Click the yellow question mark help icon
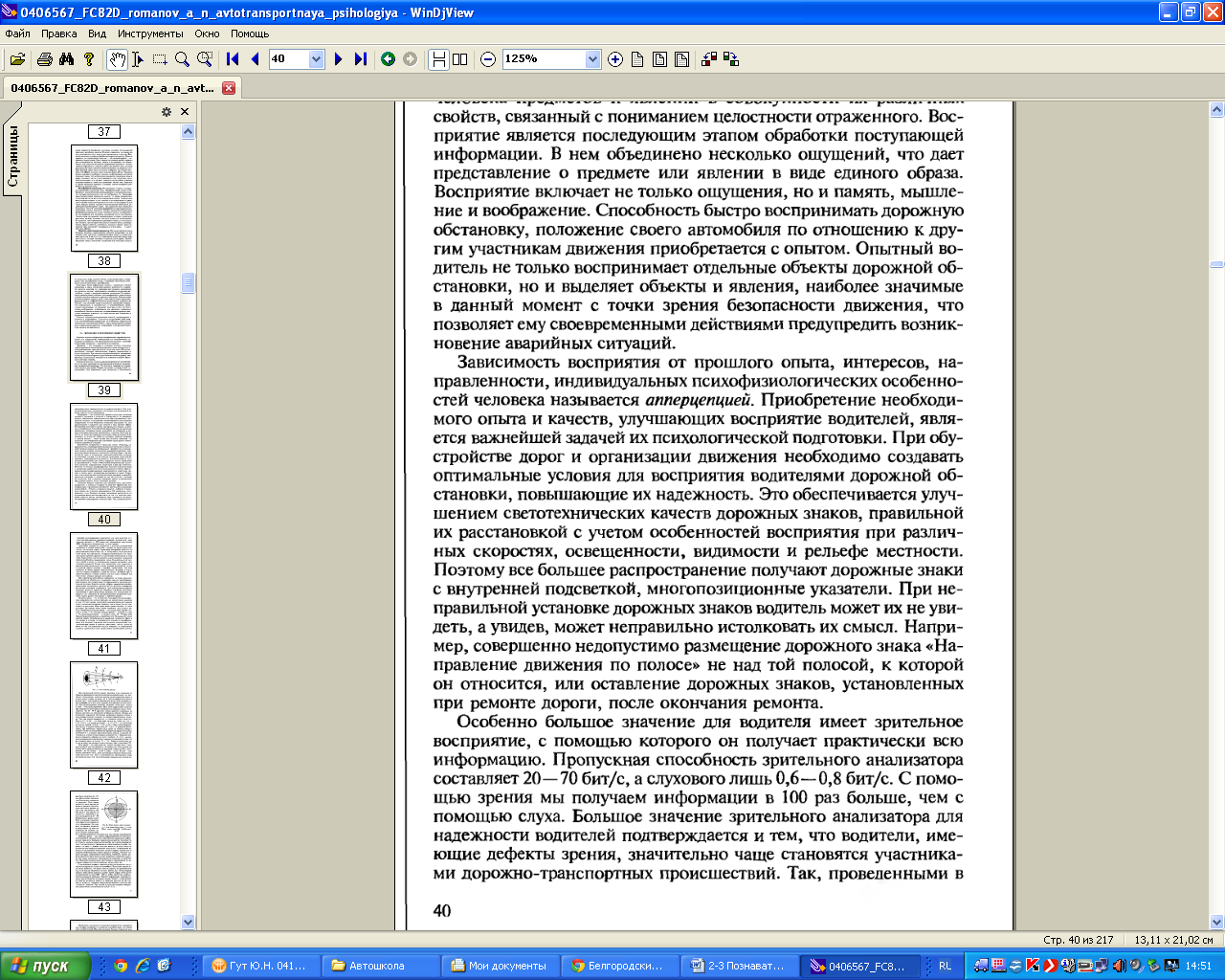This screenshot has height=980, width=1225. pyautogui.click(x=89, y=59)
